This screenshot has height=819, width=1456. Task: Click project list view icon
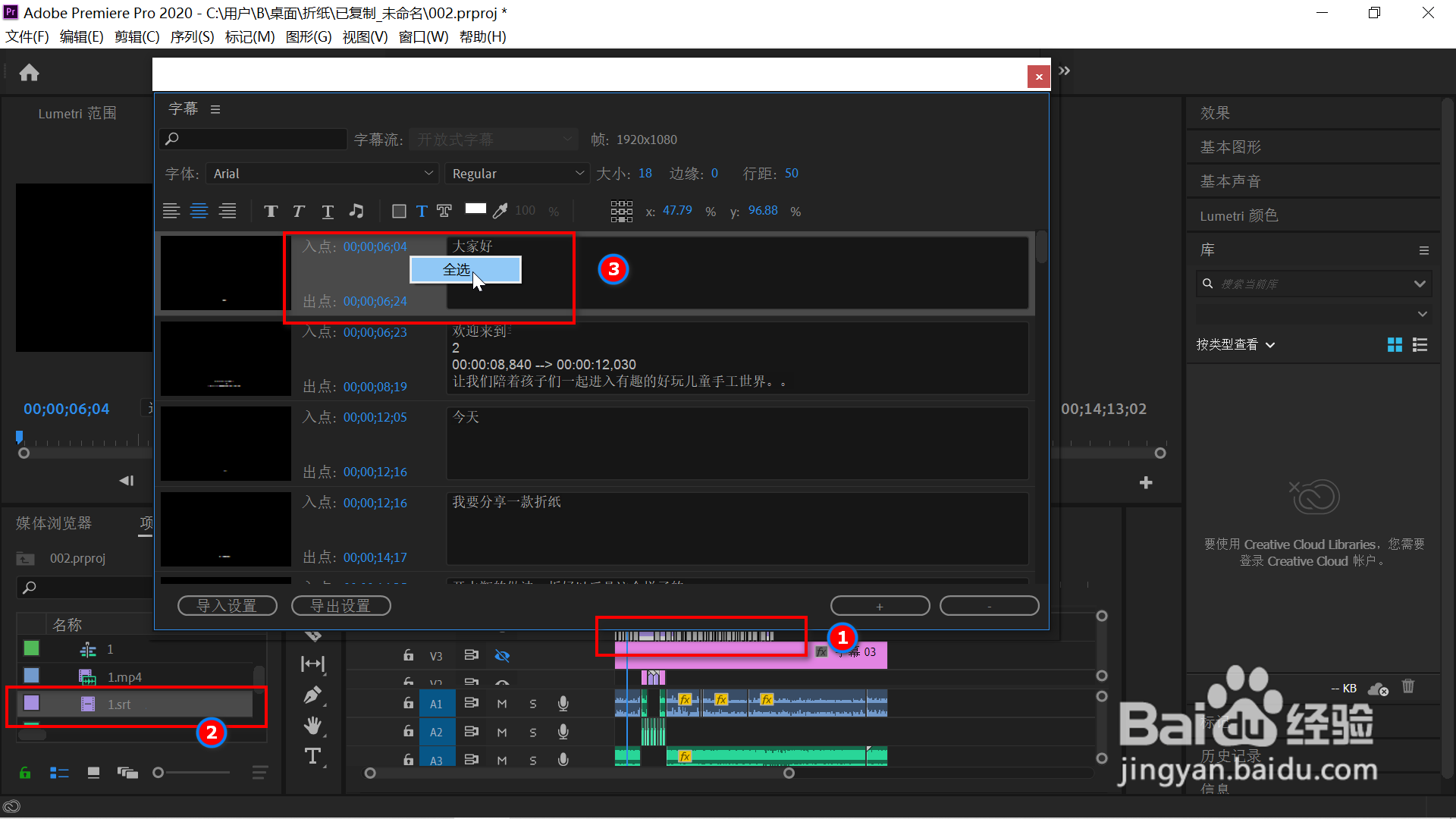(x=59, y=773)
